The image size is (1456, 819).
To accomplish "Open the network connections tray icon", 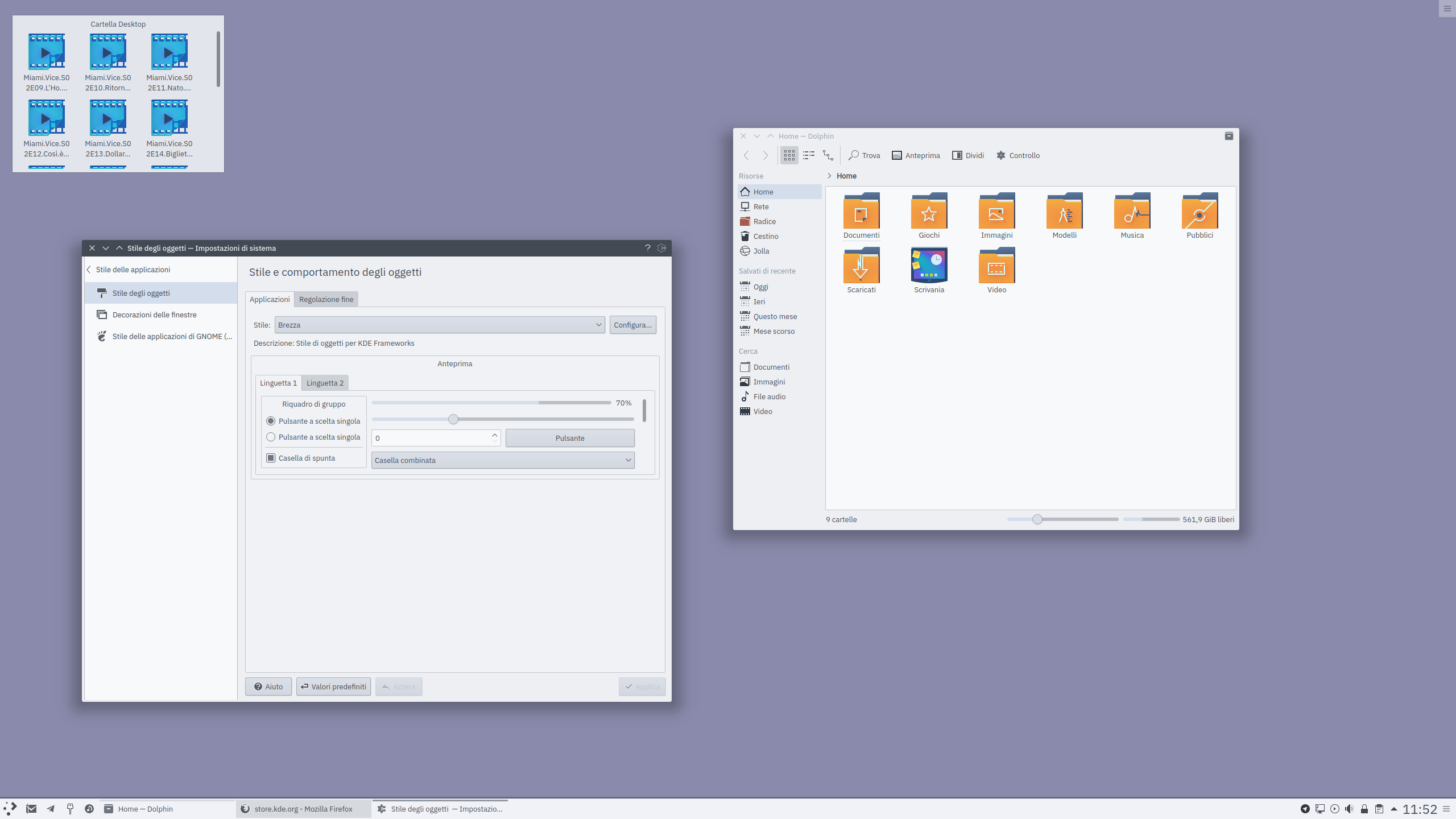I will click(x=1319, y=809).
